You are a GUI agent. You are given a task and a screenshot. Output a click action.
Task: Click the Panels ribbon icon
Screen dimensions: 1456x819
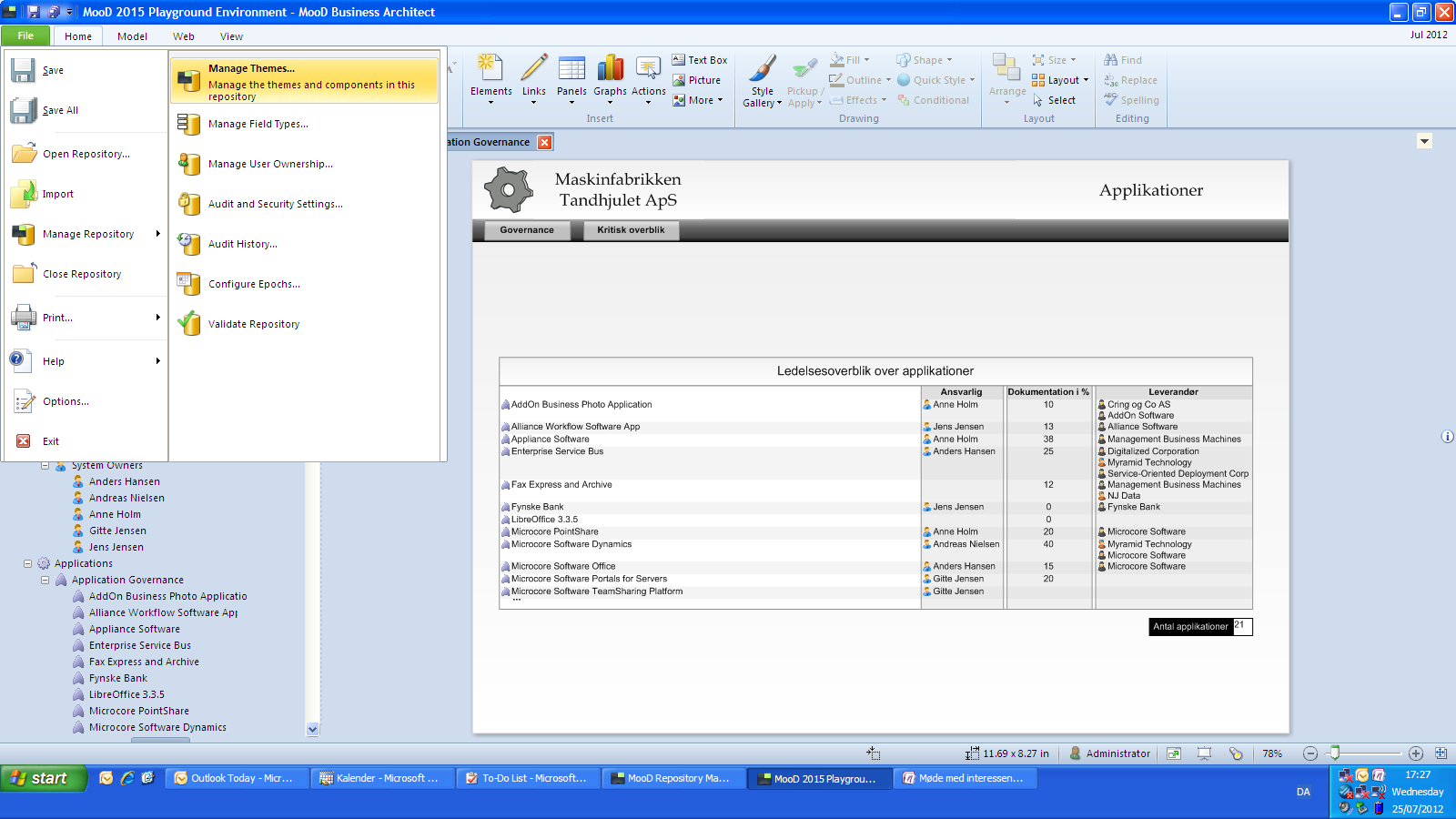(x=571, y=70)
